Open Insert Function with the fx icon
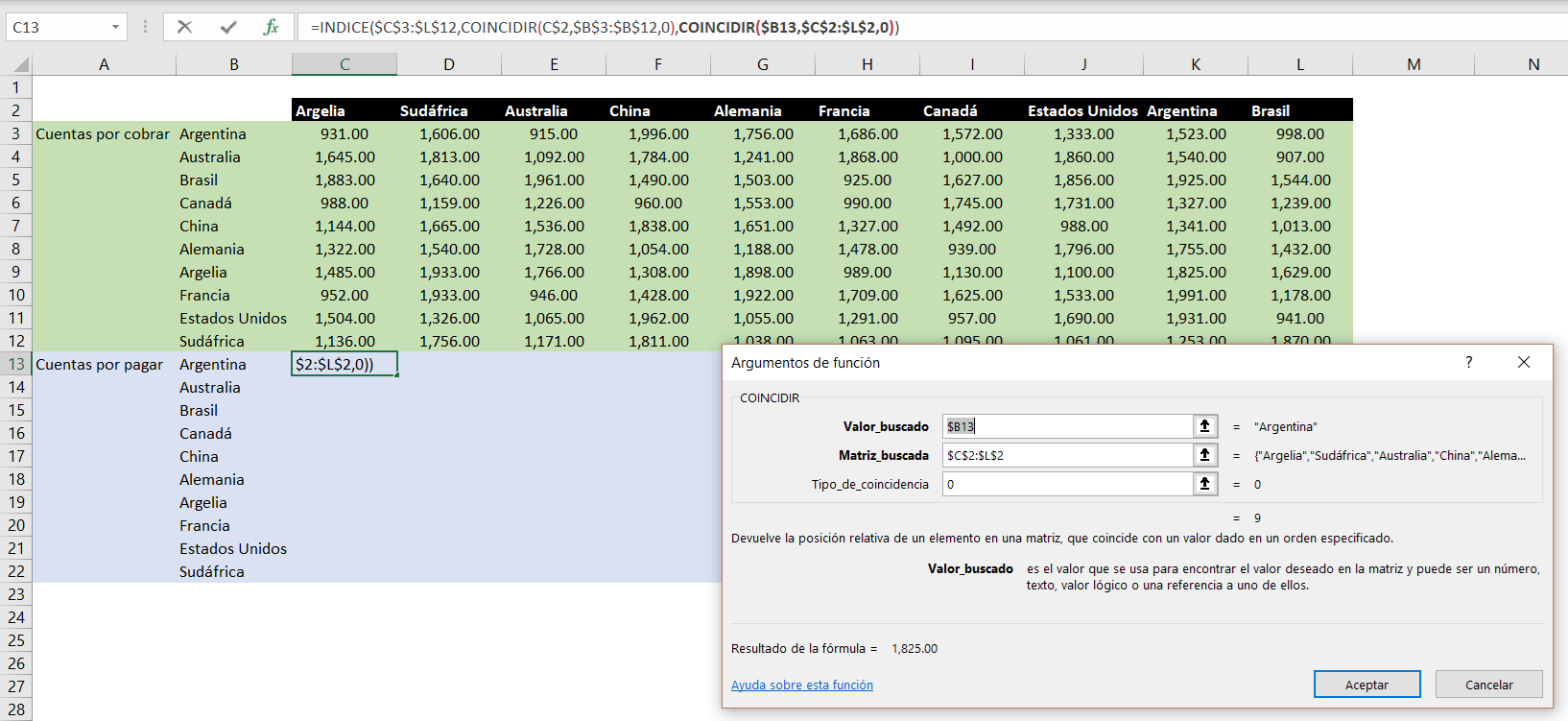This screenshot has height=721, width=1568. point(271,27)
